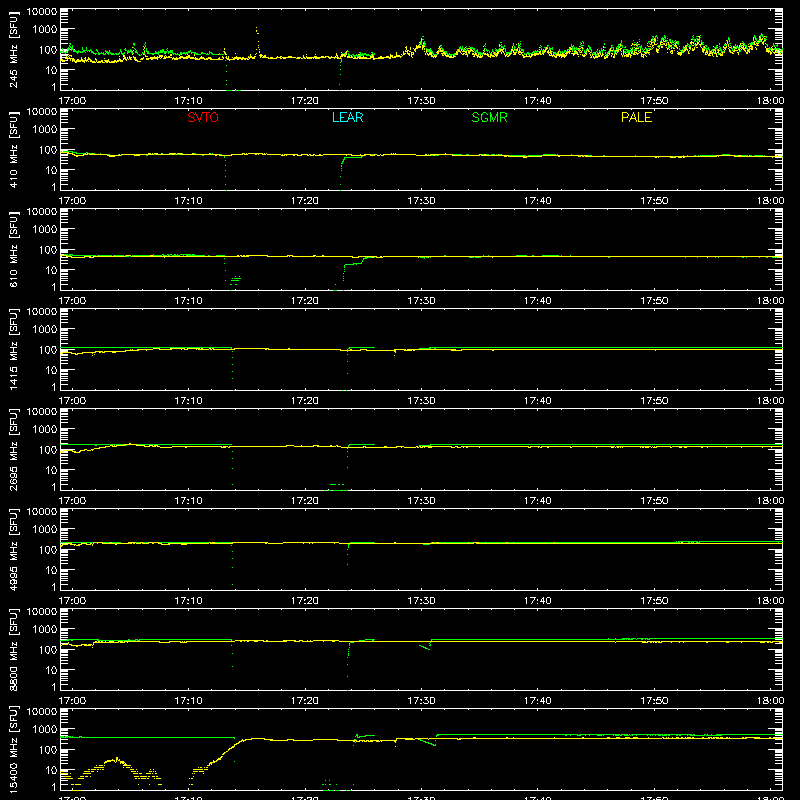Select the 1415 MHz [SFU] axis label
Screen dimensions: 800x800
coord(14,349)
